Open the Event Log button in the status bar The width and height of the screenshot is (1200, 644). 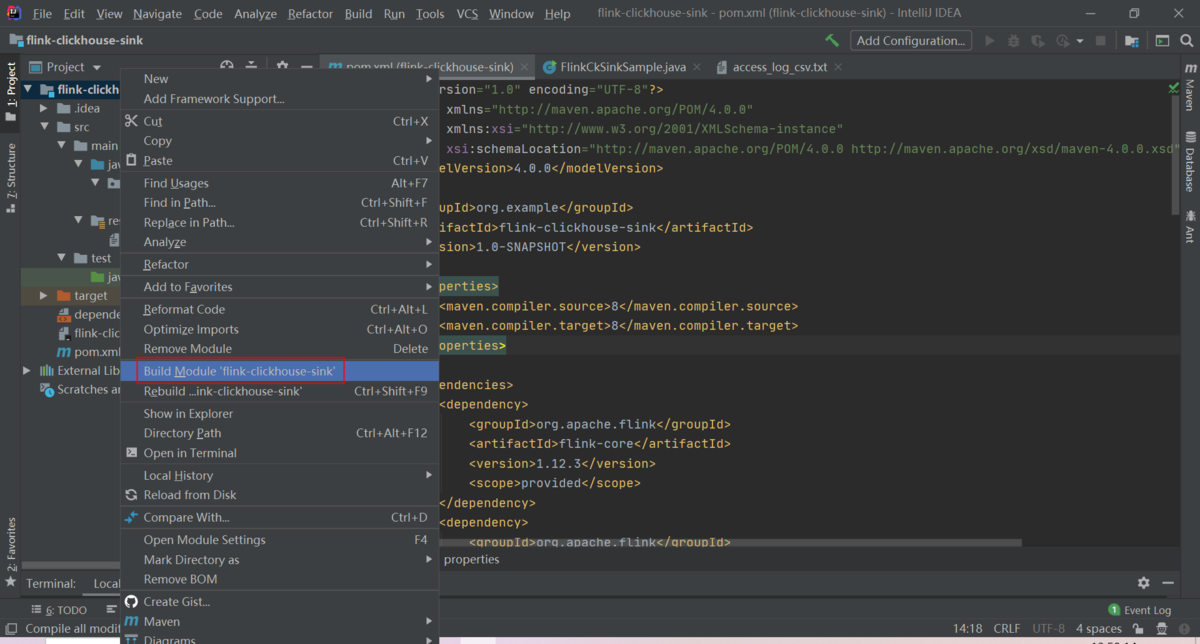(x=1139, y=610)
